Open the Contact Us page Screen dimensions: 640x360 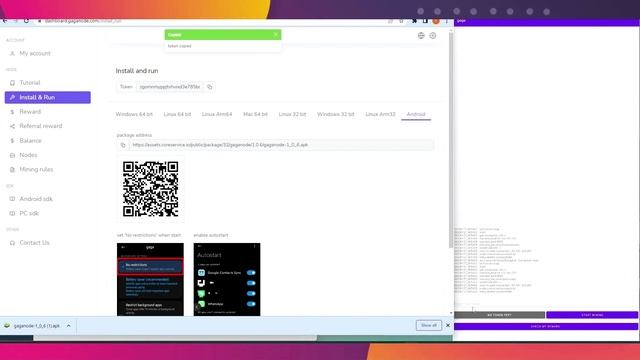point(34,243)
